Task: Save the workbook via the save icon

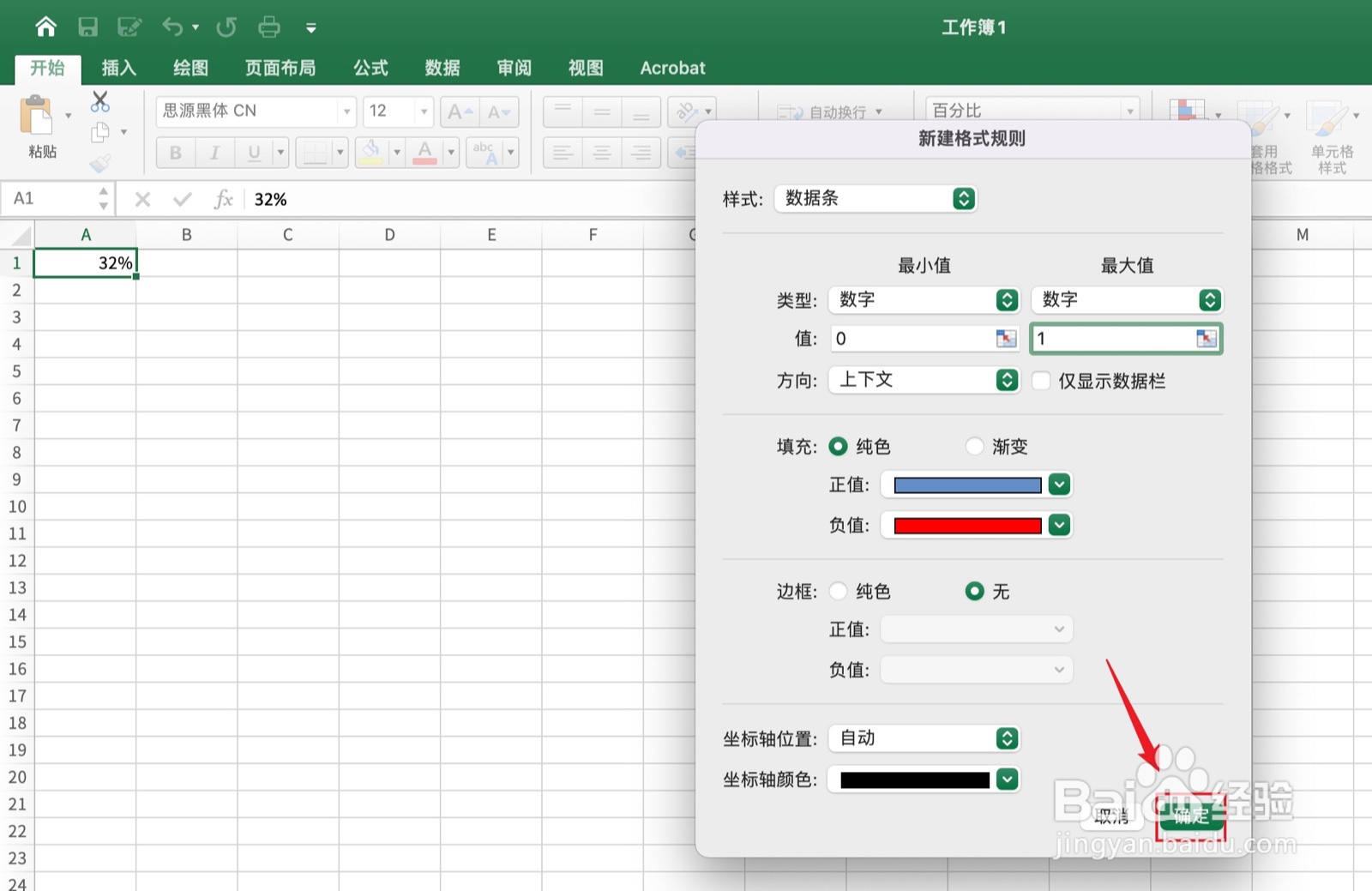Action: (x=87, y=27)
